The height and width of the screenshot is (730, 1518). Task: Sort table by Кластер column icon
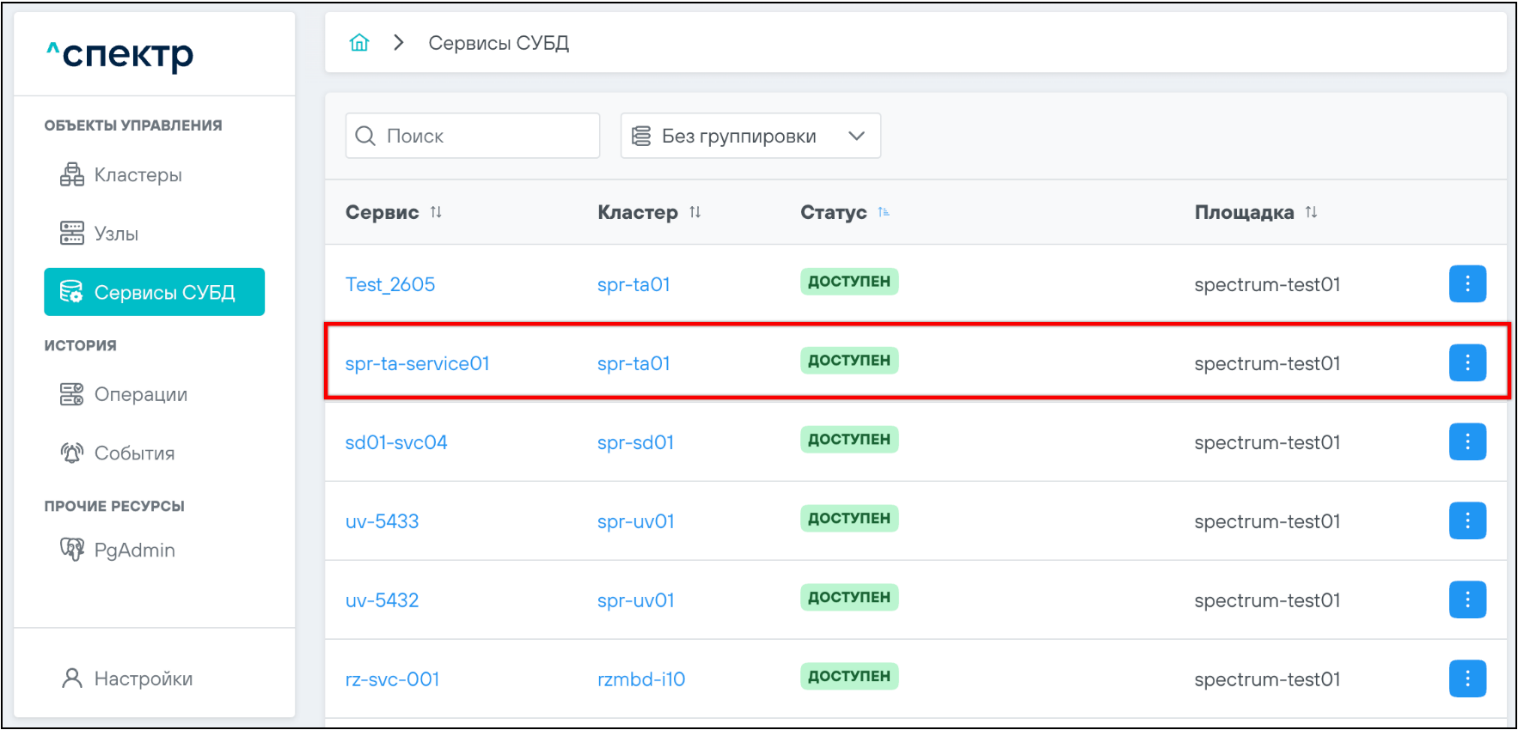tap(695, 213)
